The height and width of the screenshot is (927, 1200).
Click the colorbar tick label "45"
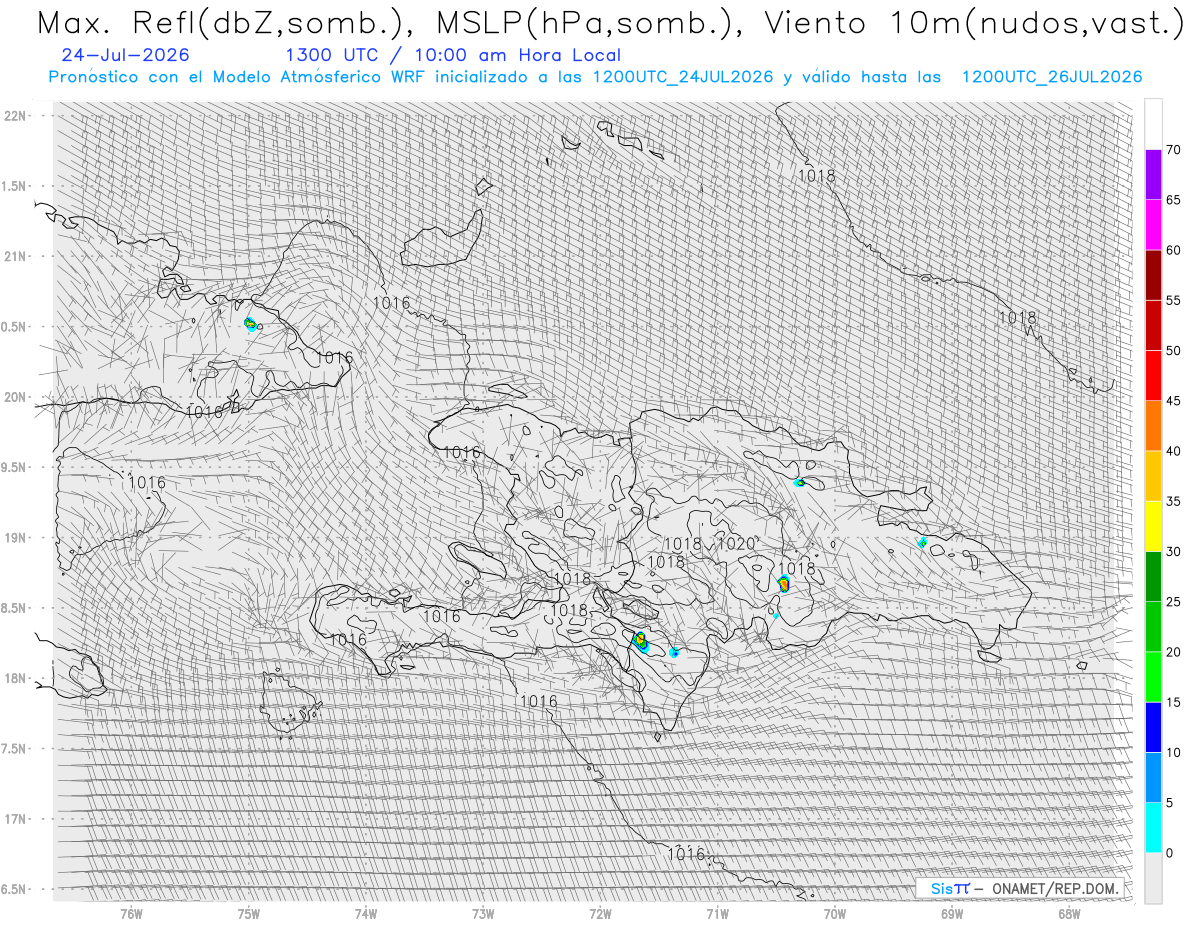pyautogui.click(x=1173, y=401)
